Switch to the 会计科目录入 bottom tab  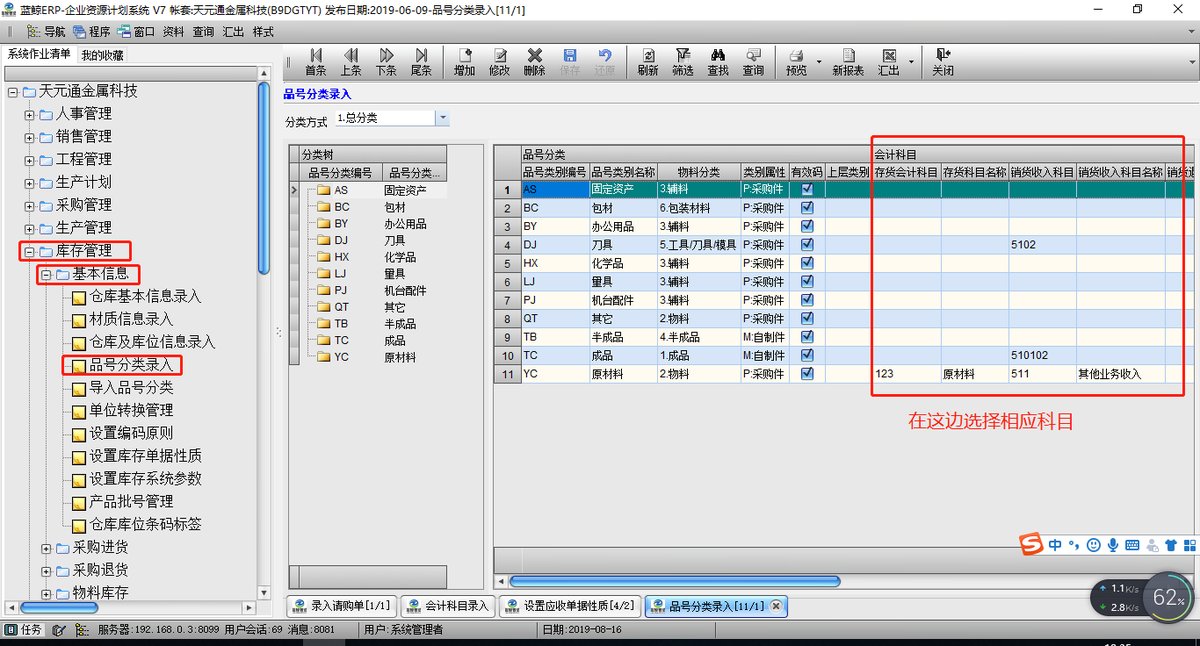(448, 606)
